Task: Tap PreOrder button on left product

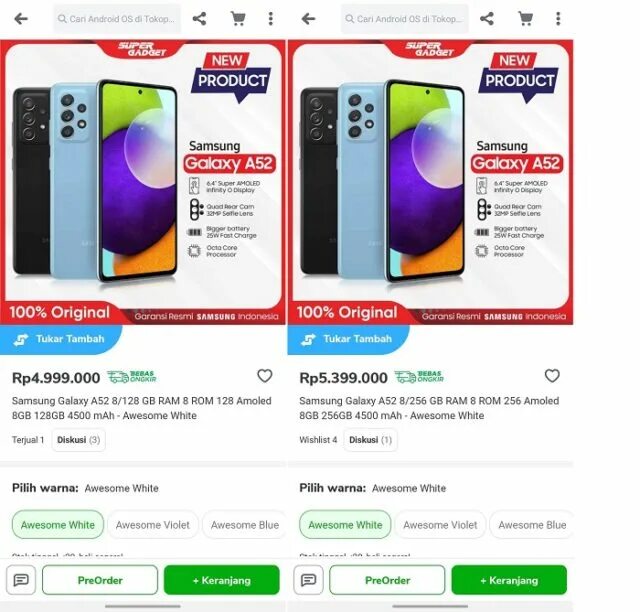Action: point(100,580)
